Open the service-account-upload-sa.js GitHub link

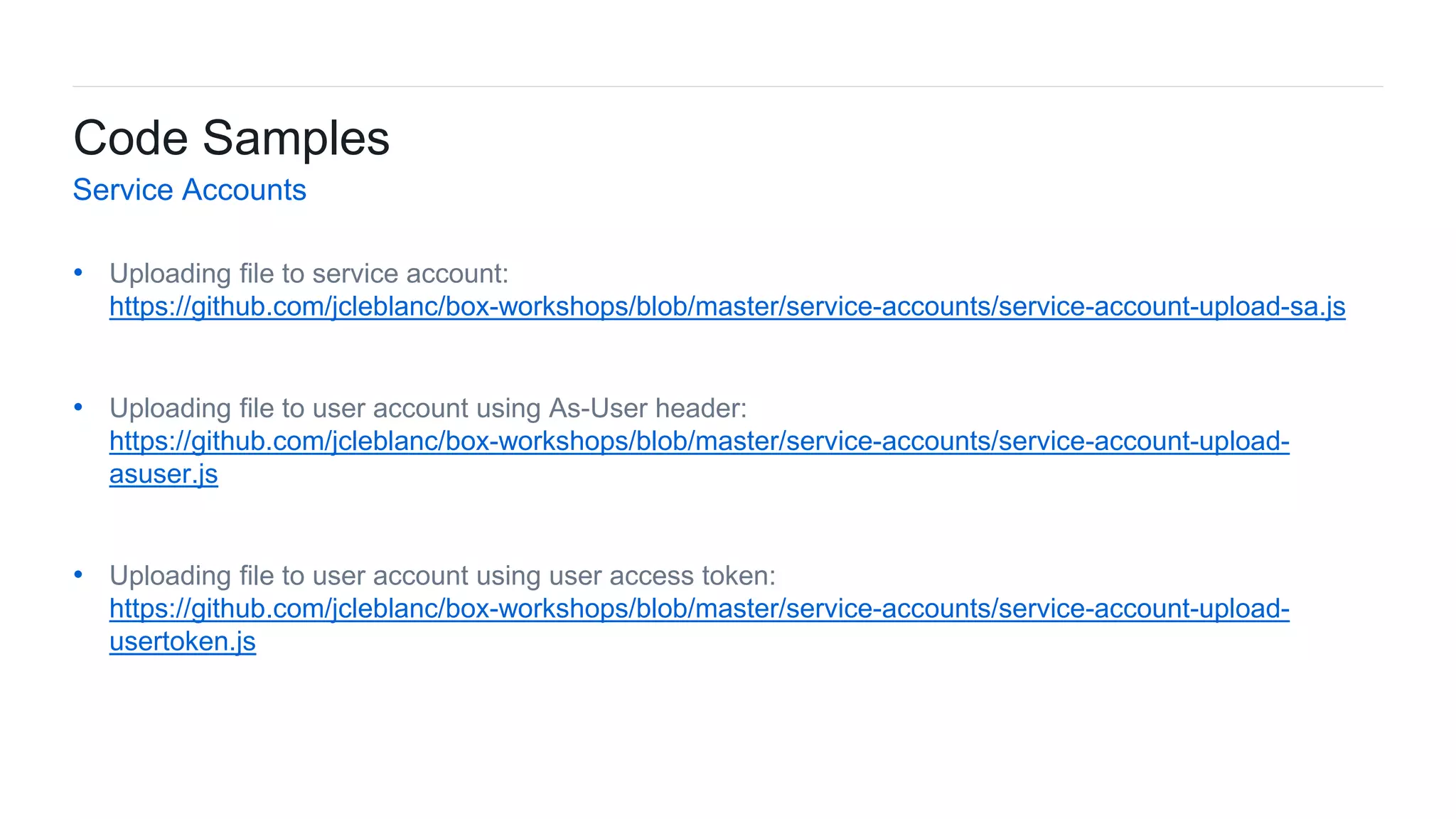(x=727, y=306)
